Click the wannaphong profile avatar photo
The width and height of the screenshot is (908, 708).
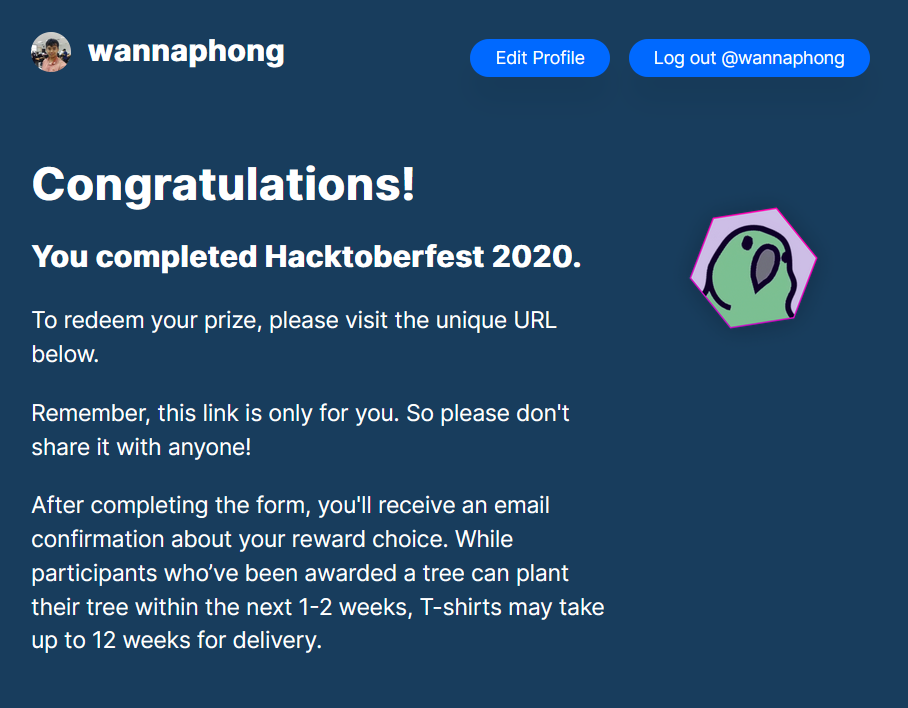[x=51, y=52]
